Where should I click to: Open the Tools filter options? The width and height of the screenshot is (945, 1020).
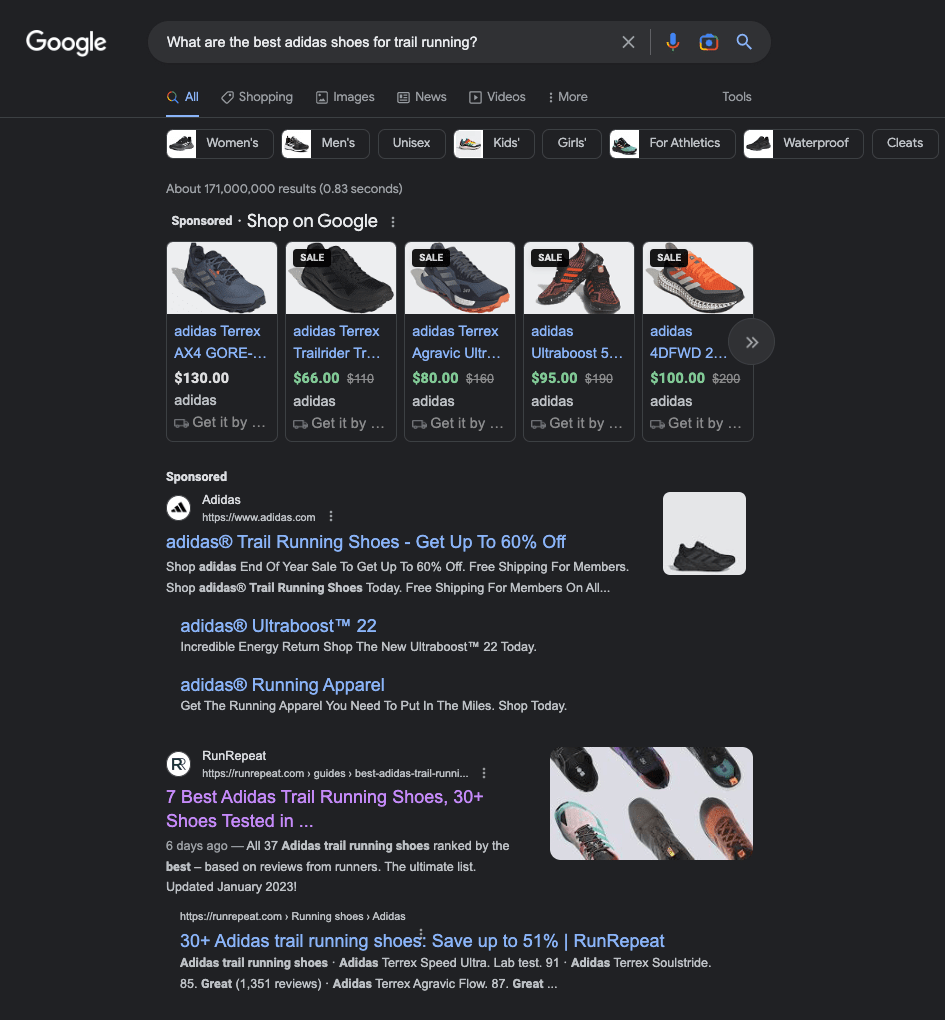pos(736,97)
